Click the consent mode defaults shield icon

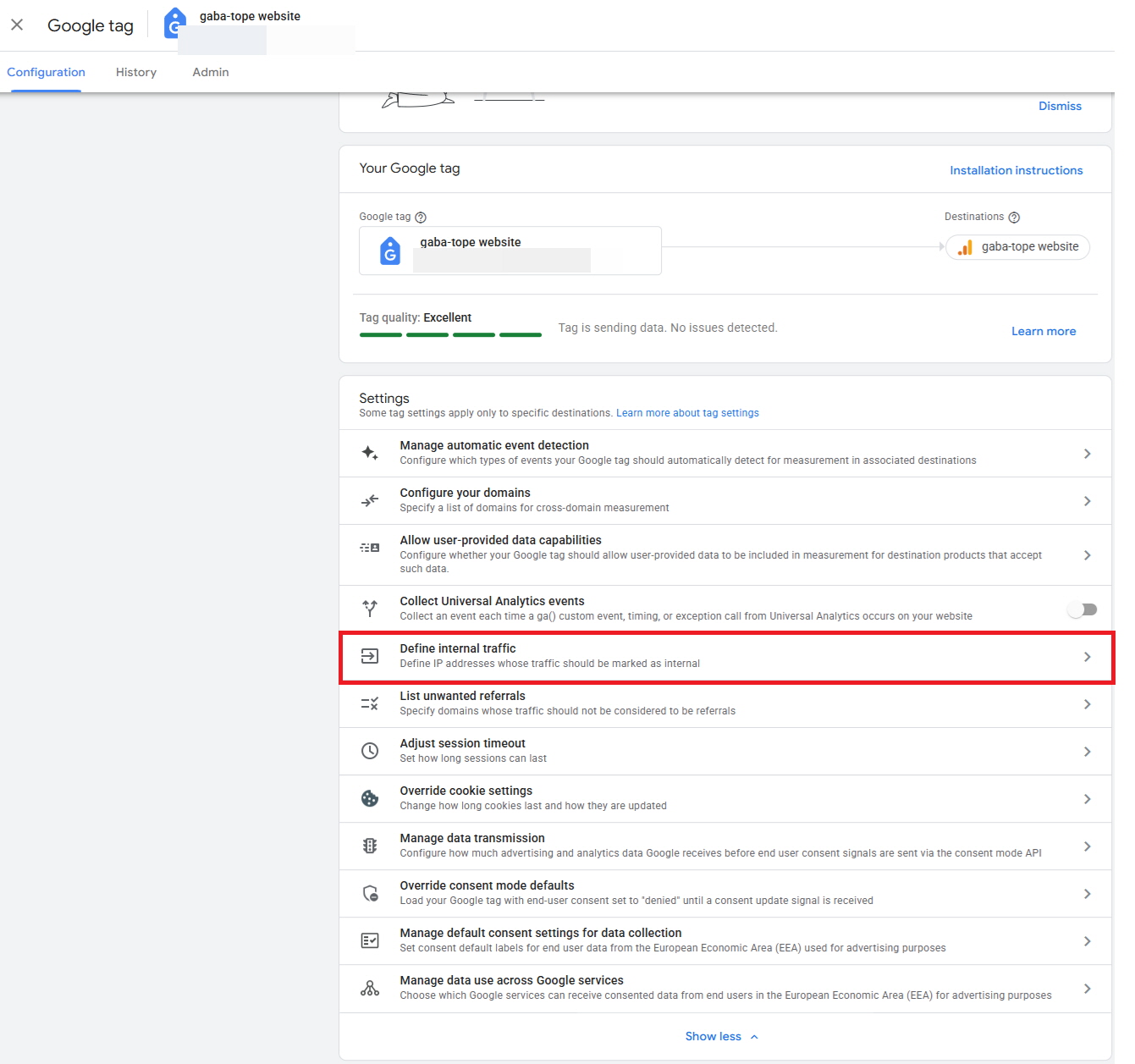coord(370,893)
